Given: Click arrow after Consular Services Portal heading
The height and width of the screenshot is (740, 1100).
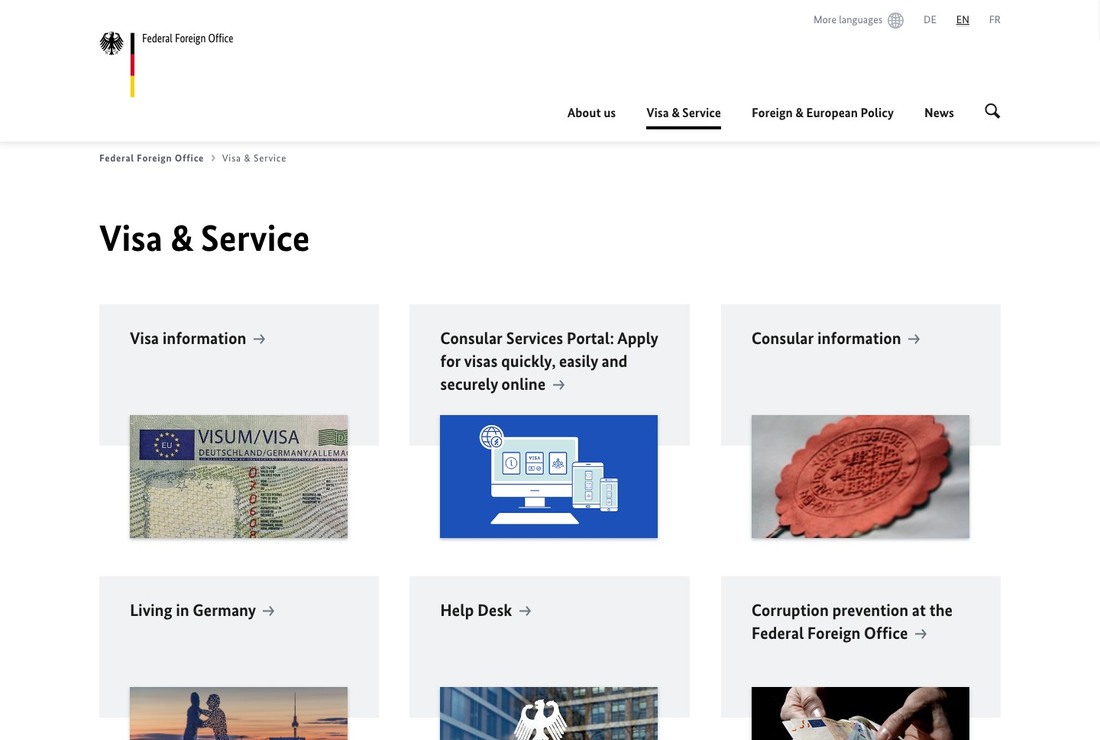Looking at the screenshot, I should pyautogui.click(x=558, y=384).
